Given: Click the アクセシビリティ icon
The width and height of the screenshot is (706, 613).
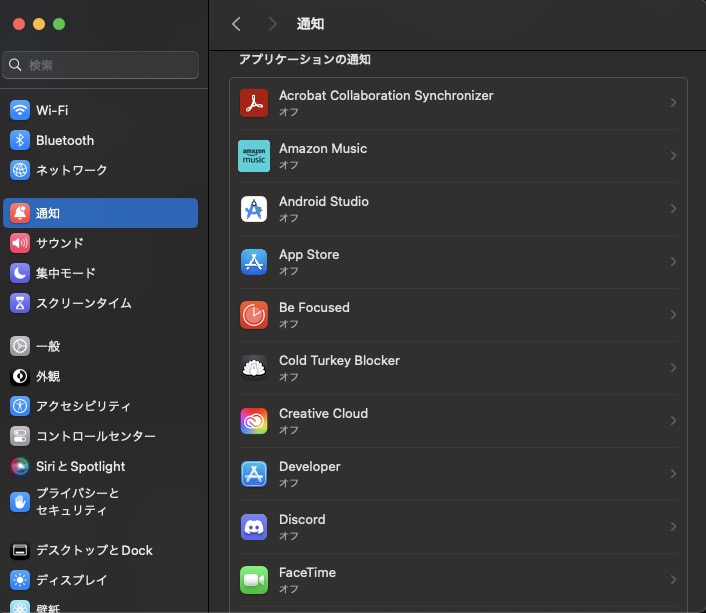Looking at the screenshot, I should [x=20, y=406].
